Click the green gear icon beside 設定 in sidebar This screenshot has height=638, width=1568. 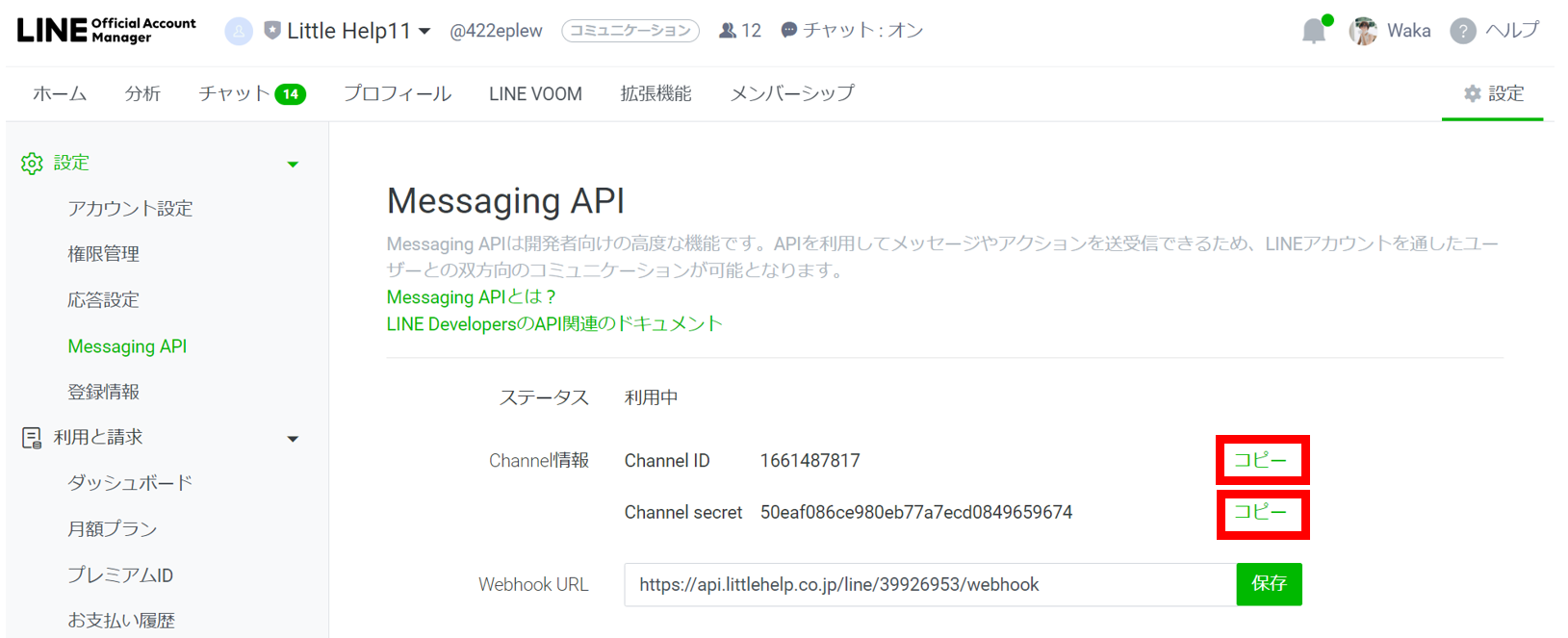(32, 164)
